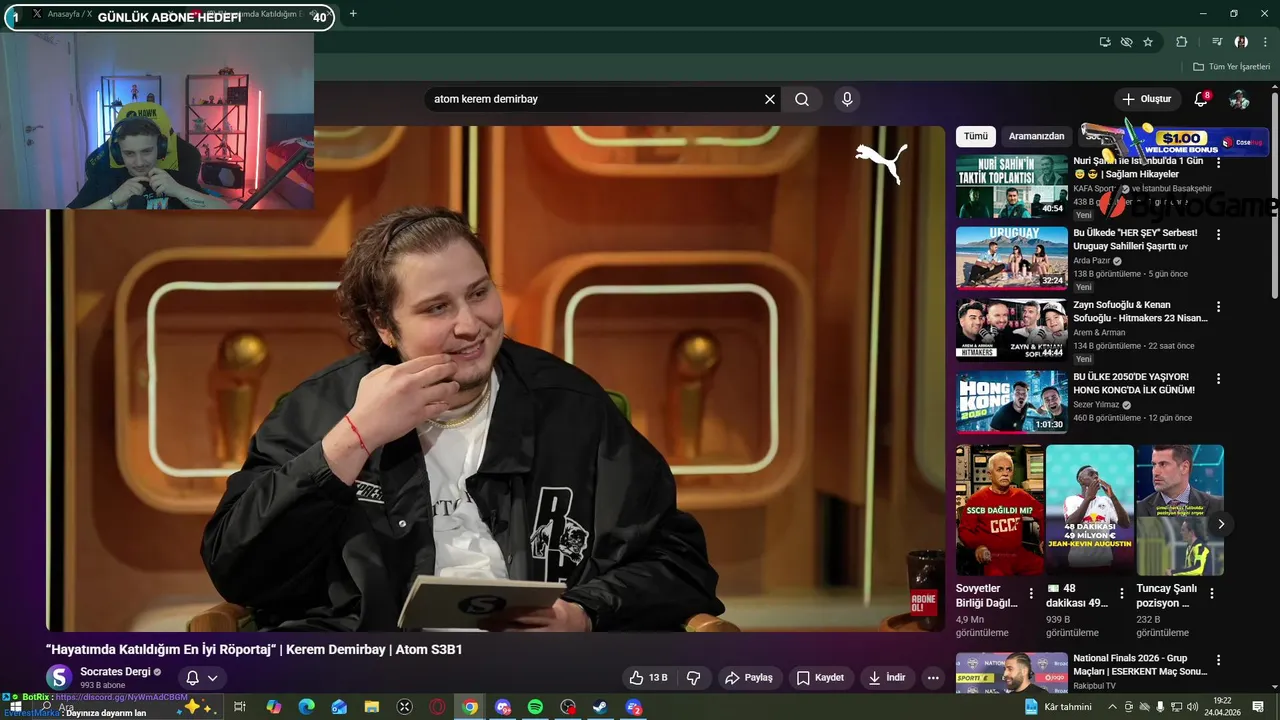Open menu for the Zayn Sofuoğlu video

coord(1218,307)
